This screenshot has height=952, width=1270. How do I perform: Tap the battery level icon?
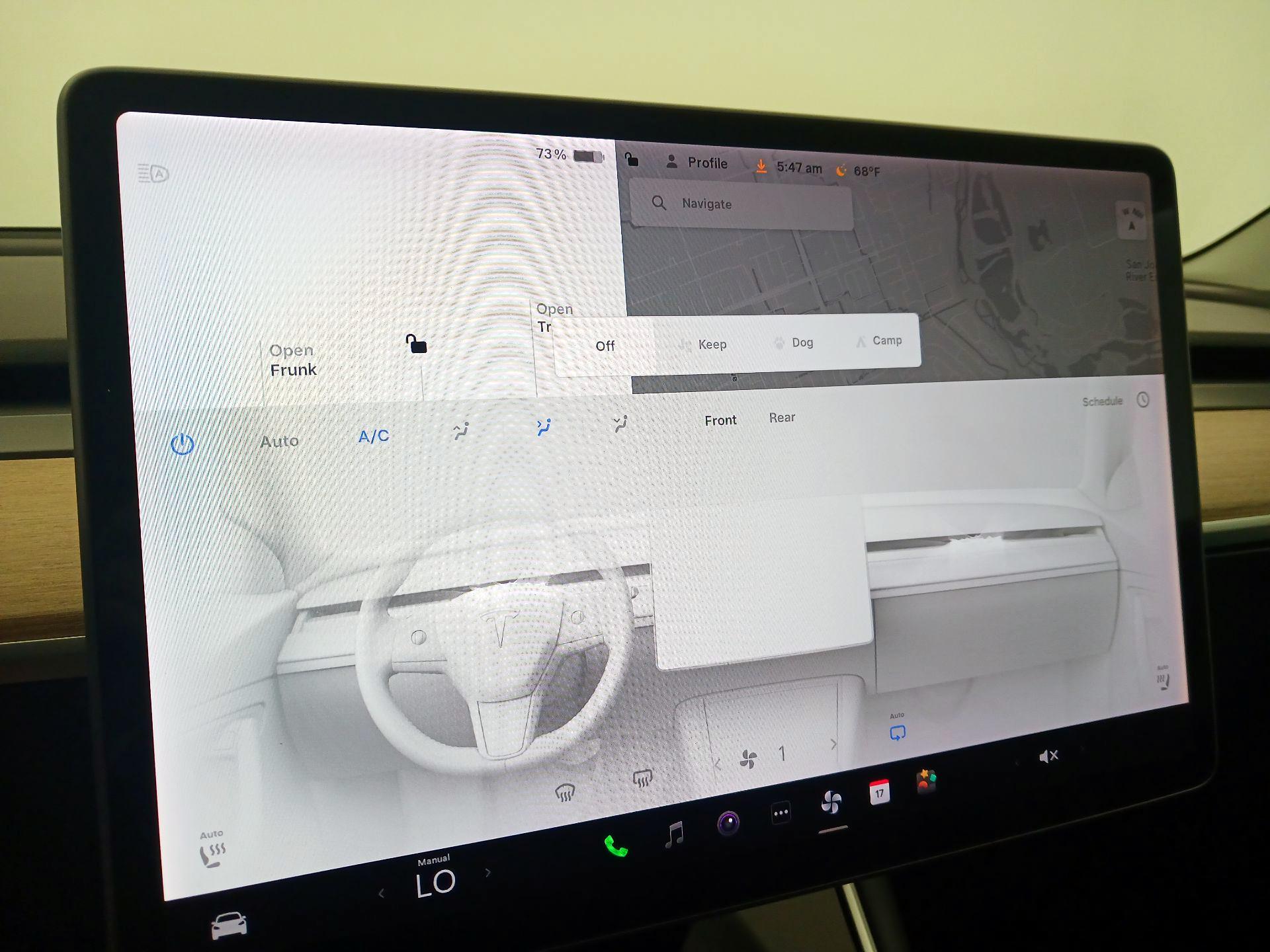pyautogui.click(x=589, y=157)
